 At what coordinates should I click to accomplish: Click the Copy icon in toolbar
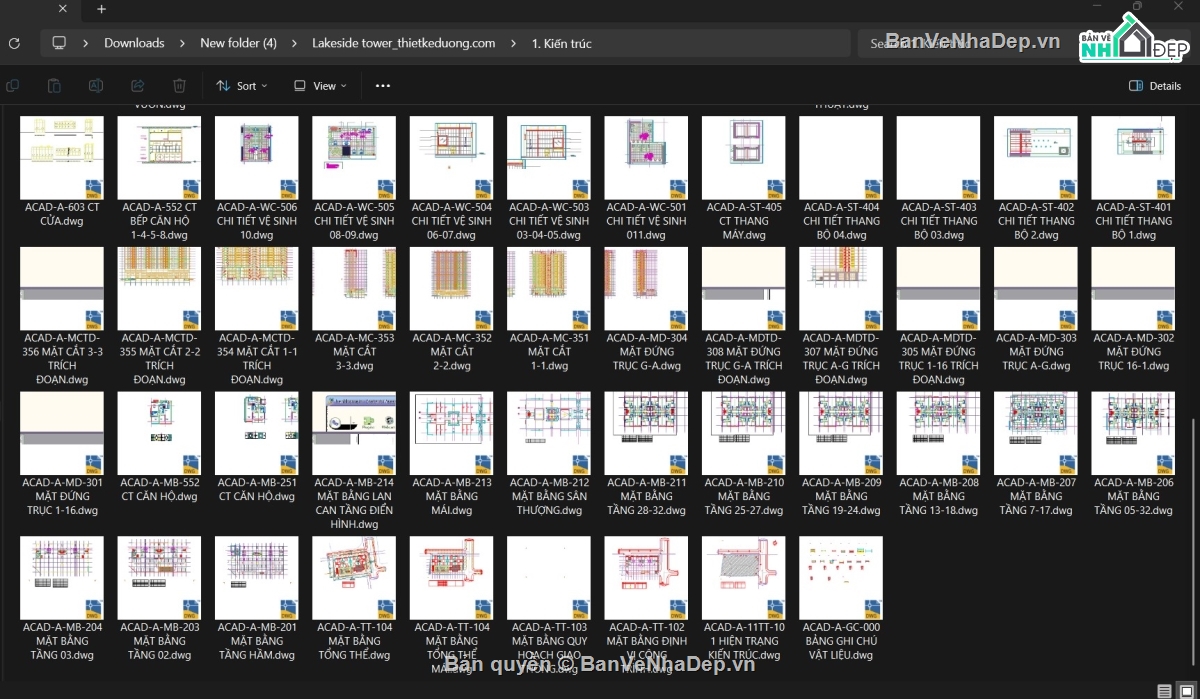(13, 86)
